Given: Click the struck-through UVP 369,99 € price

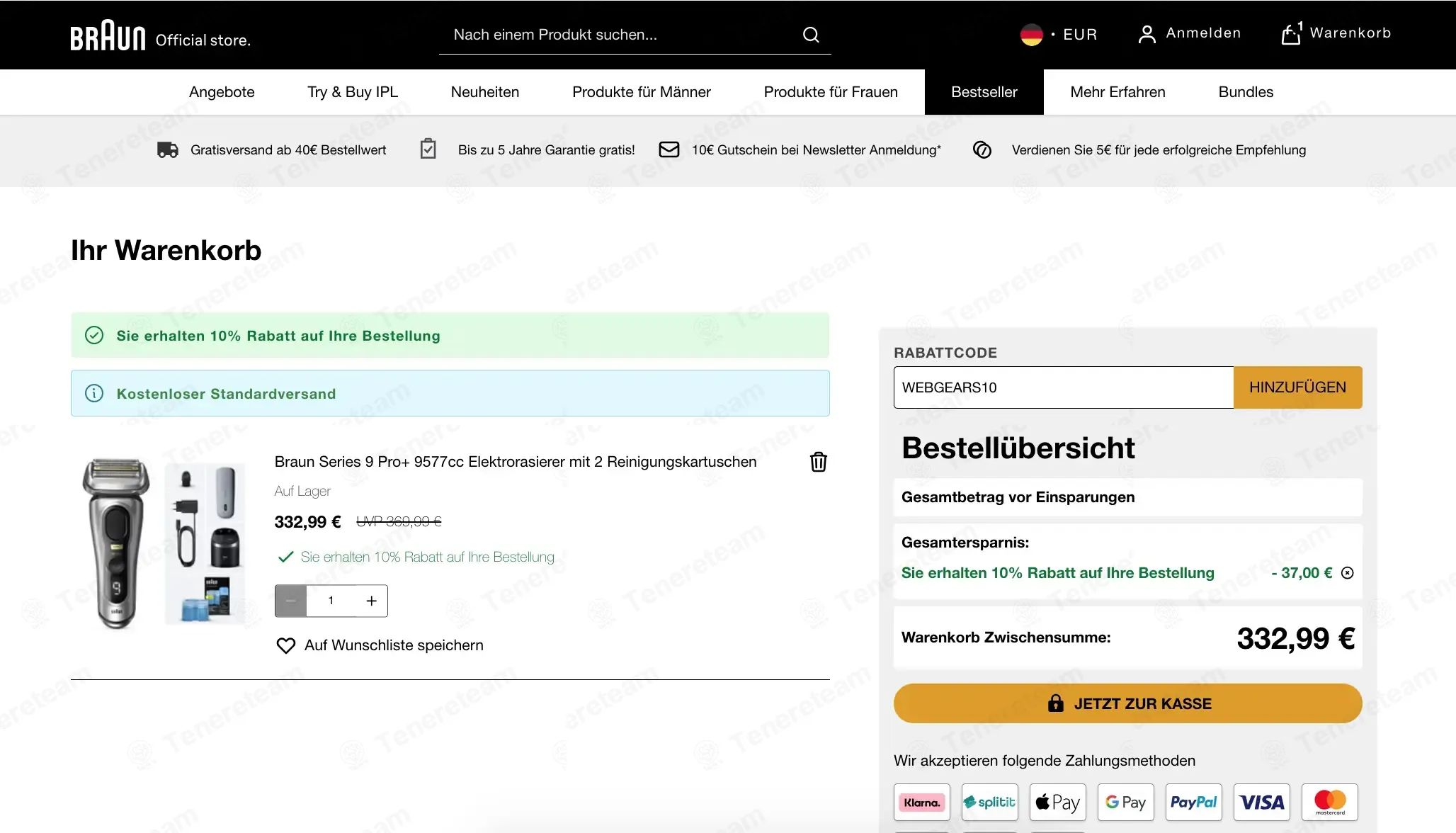Looking at the screenshot, I should coord(399,521).
